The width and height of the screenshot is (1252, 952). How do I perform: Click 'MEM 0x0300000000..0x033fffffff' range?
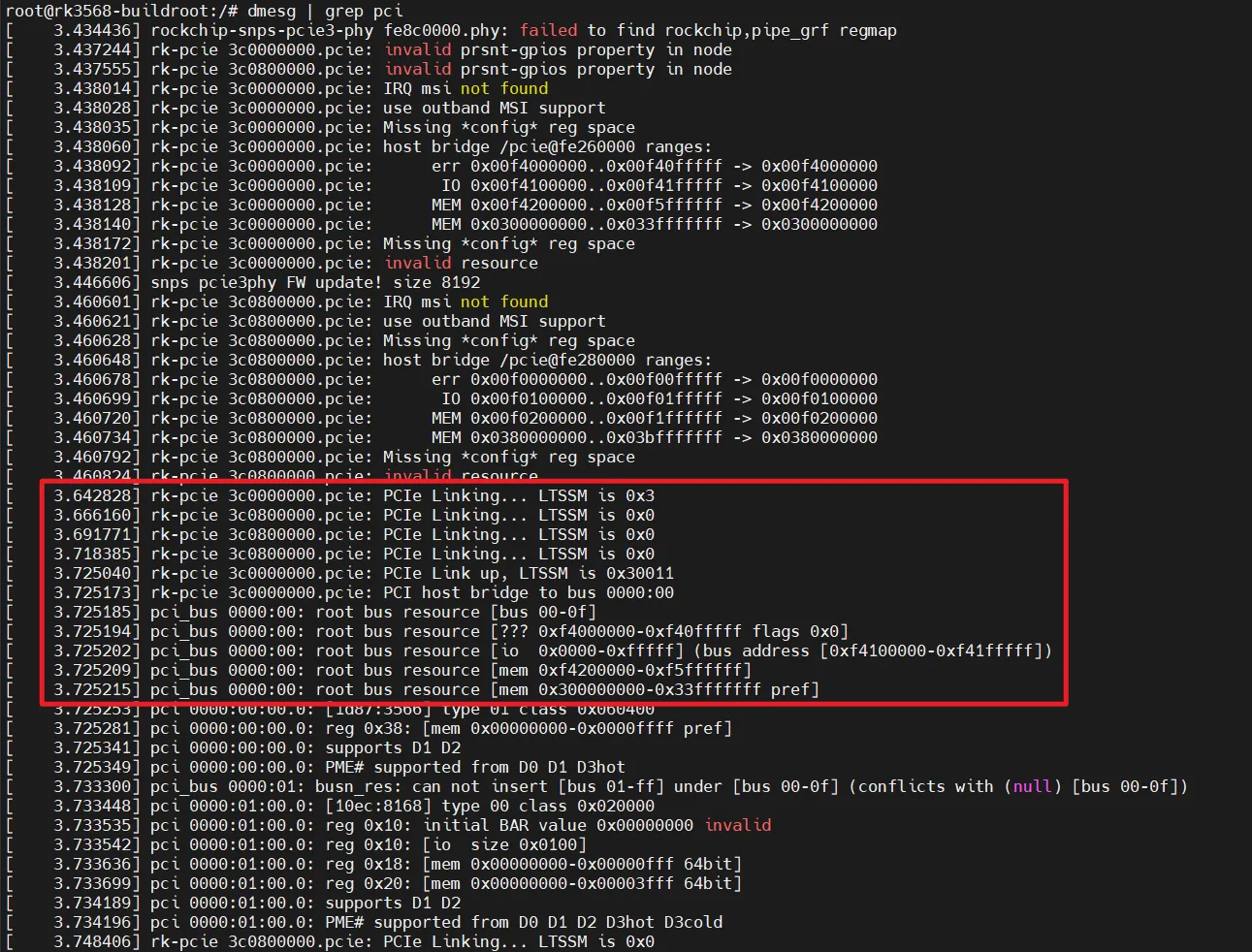tap(577, 224)
